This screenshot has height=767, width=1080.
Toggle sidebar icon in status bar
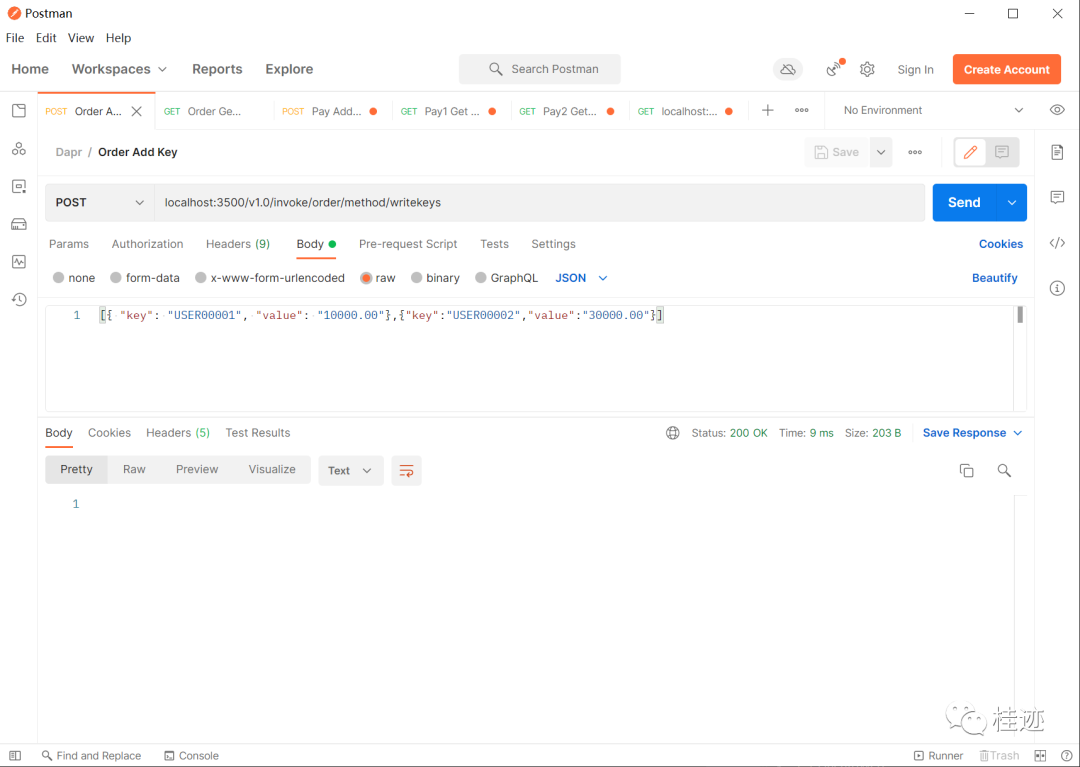point(15,755)
